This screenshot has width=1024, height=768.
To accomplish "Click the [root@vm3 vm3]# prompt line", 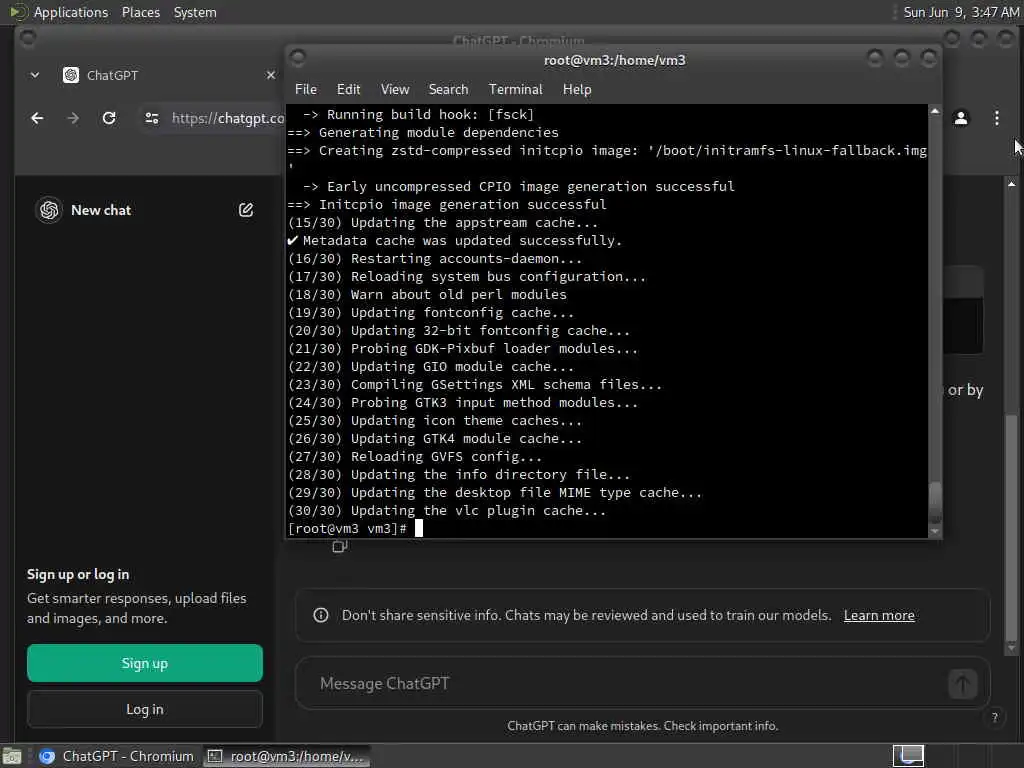I will coord(355,528).
